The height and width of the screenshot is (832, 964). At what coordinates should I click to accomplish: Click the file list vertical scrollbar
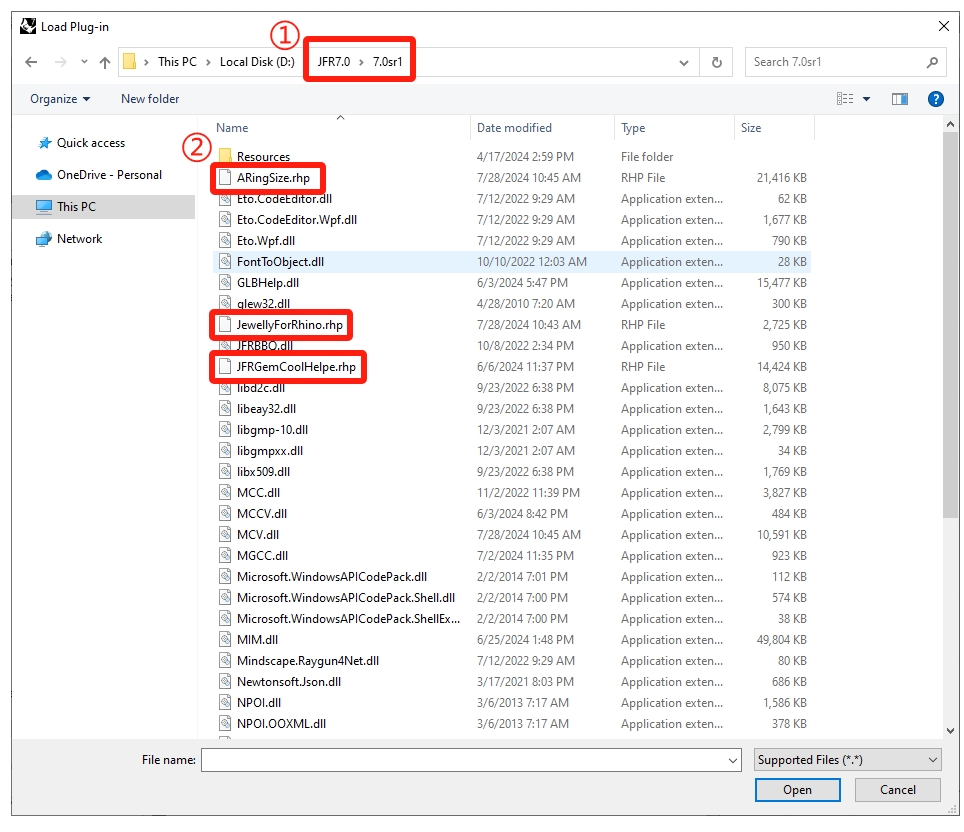tap(950, 326)
